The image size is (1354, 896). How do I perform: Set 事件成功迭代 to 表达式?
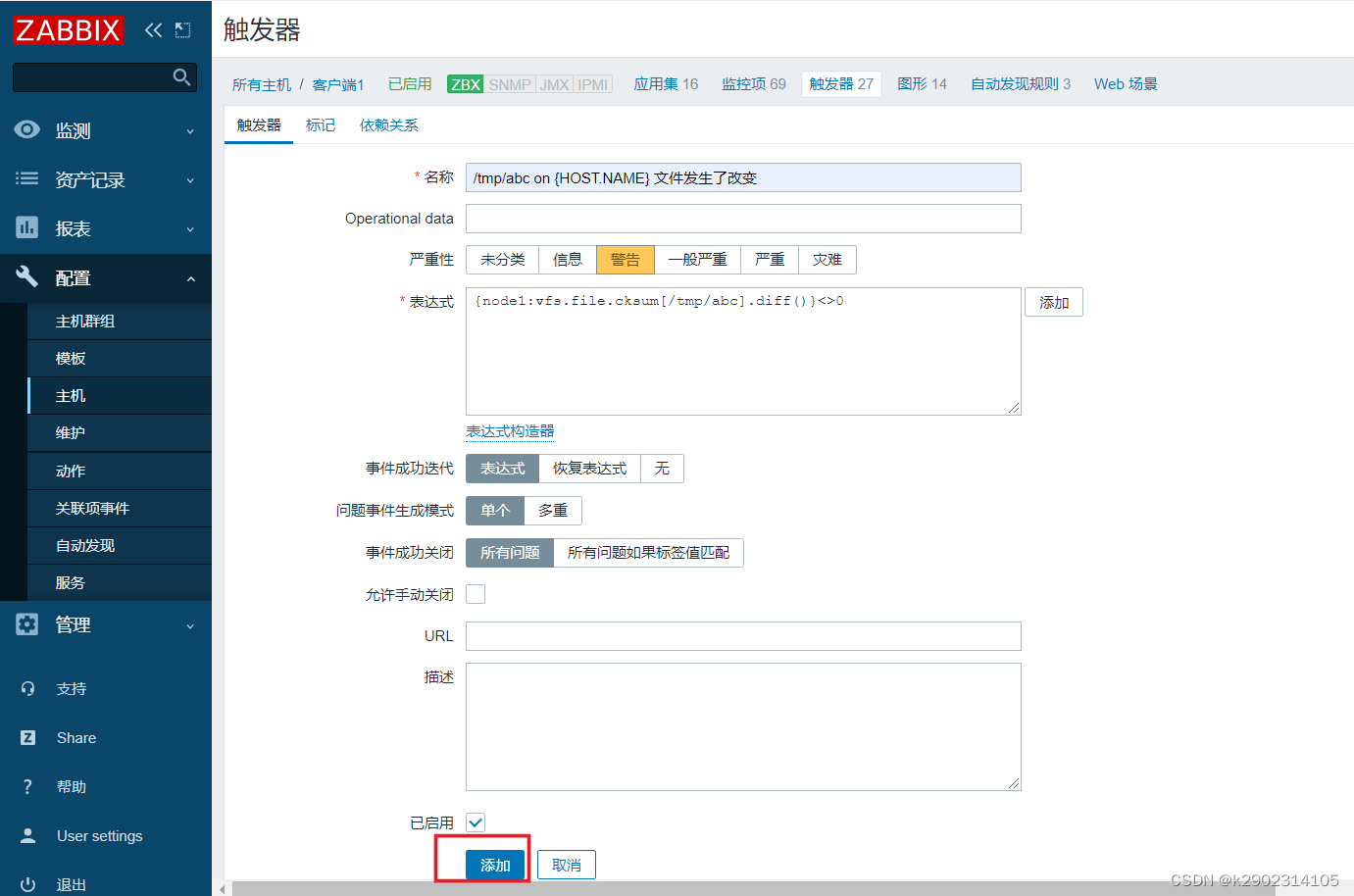pos(502,469)
